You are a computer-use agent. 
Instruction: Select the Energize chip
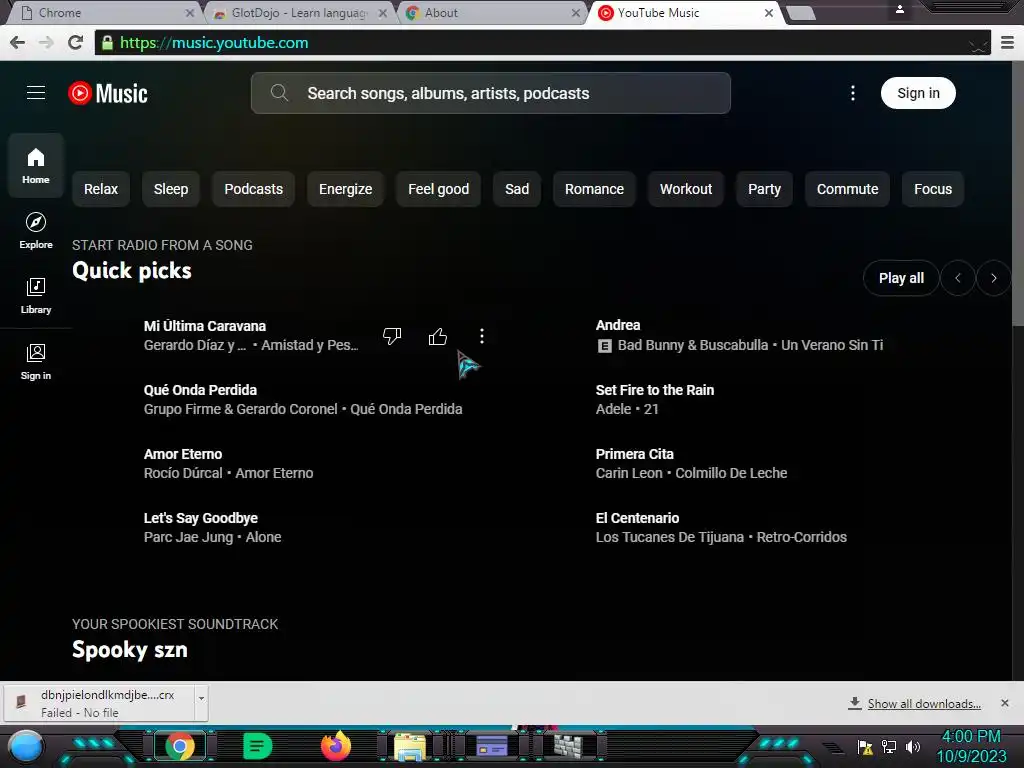tap(345, 189)
